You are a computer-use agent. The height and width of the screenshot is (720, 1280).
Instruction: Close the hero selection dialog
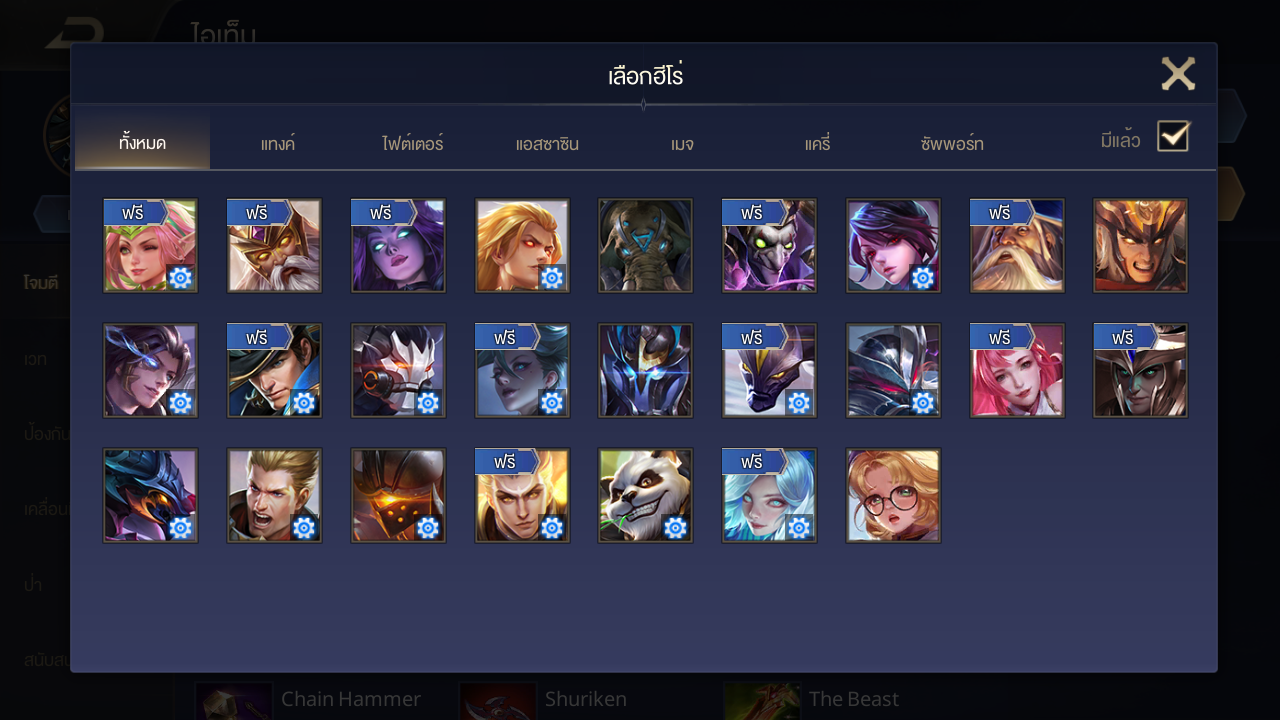(x=1178, y=74)
